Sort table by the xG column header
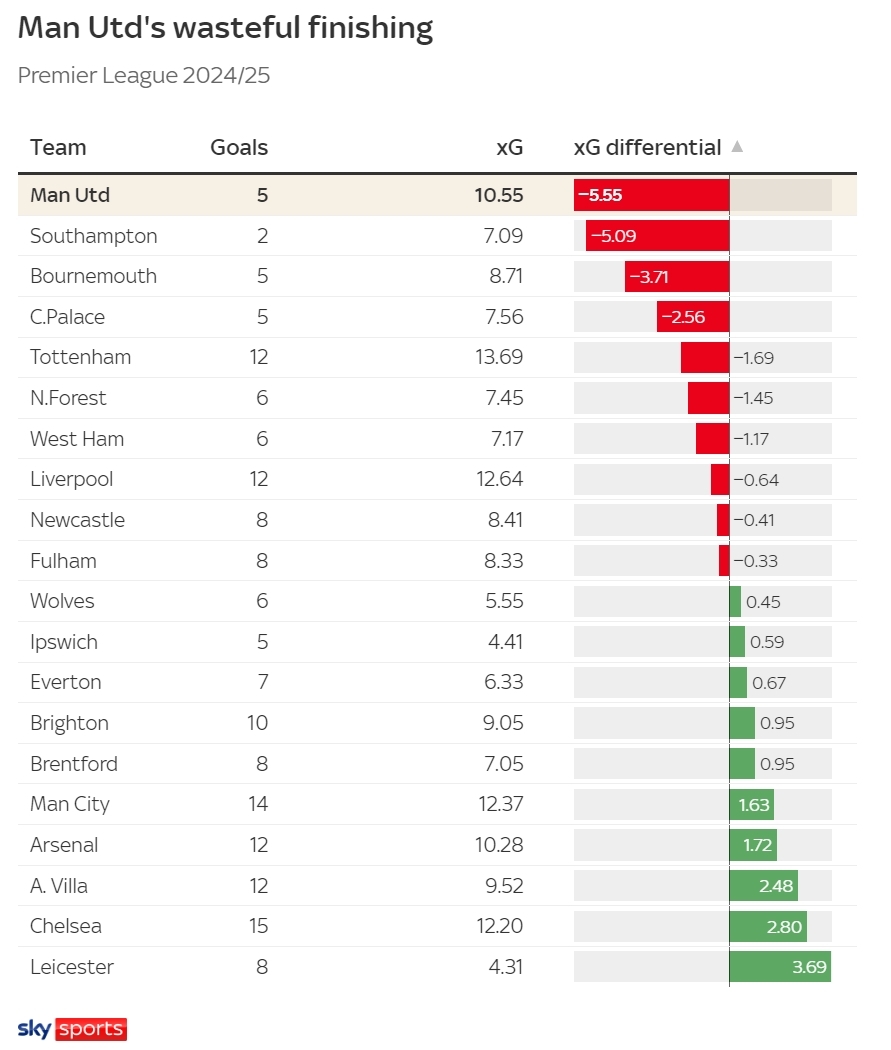Viewport: 891px width, 1050px height. (509, 147)
